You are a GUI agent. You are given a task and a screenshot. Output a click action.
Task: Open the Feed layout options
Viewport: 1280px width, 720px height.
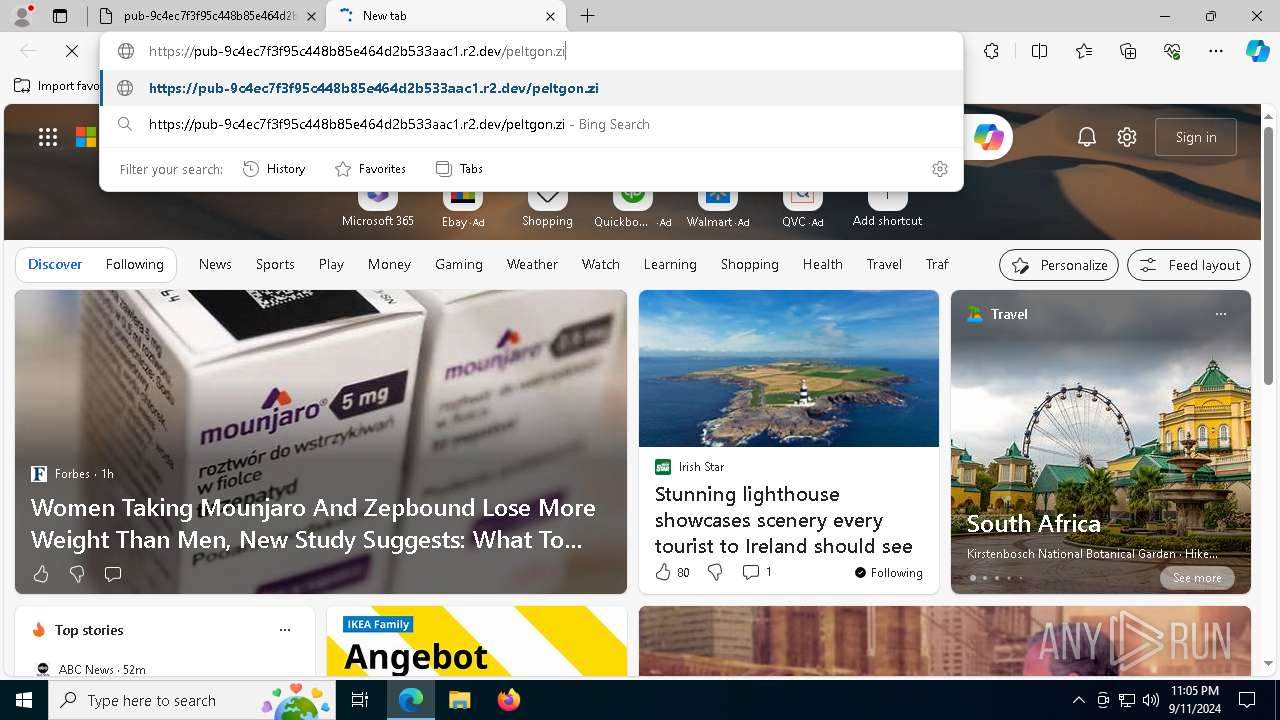click(1189, 265)
